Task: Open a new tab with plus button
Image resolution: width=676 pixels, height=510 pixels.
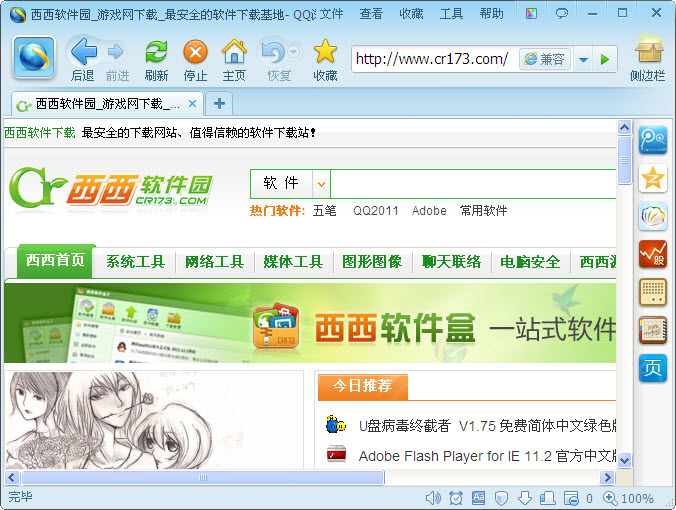Action: [x=219, y=103]
